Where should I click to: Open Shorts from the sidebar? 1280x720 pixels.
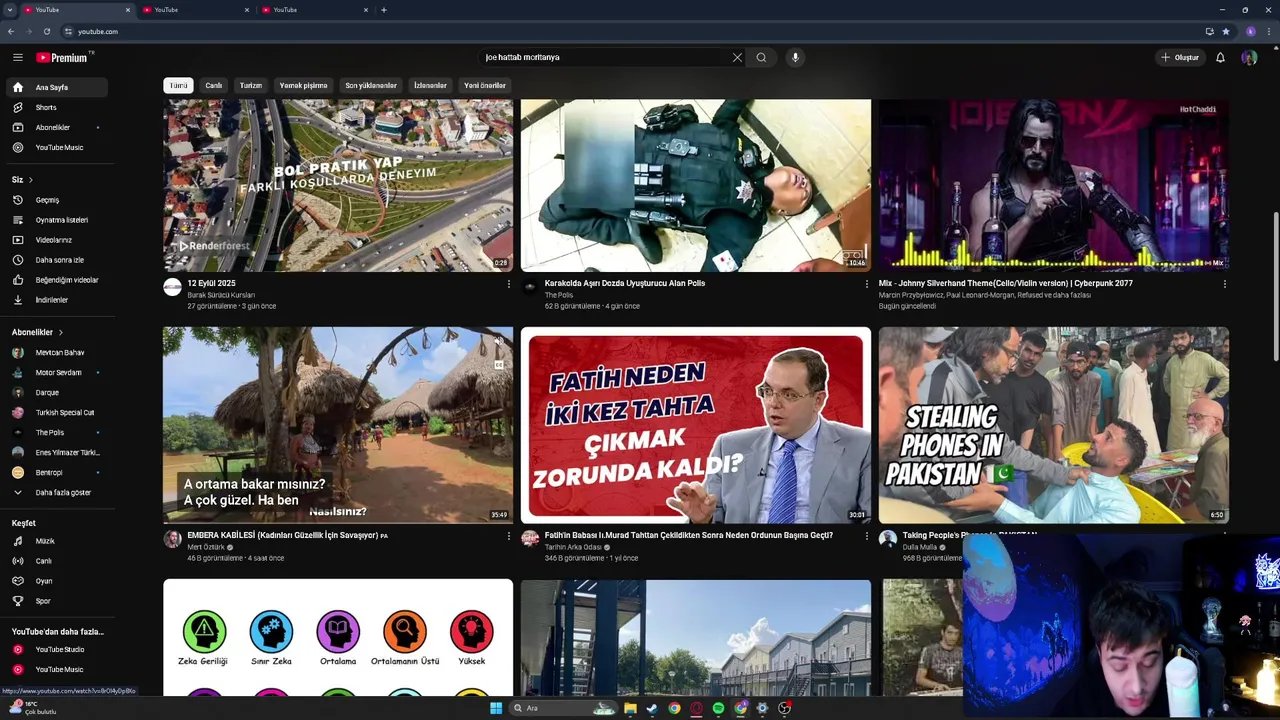[x=56, y=107]
